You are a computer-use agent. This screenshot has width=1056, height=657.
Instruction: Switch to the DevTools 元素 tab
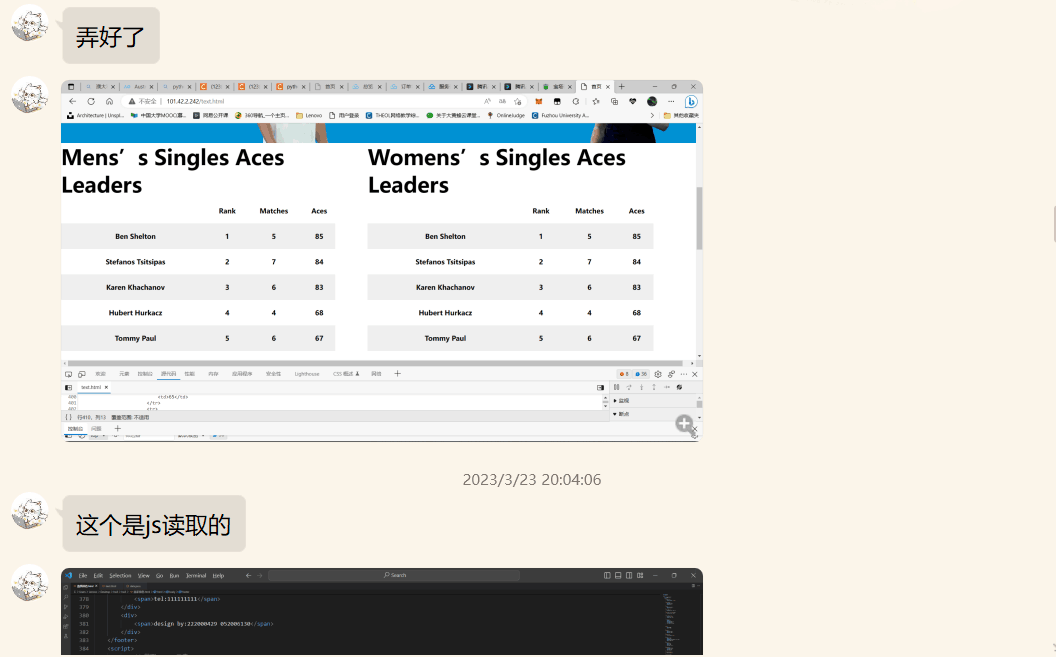[124, 374]
